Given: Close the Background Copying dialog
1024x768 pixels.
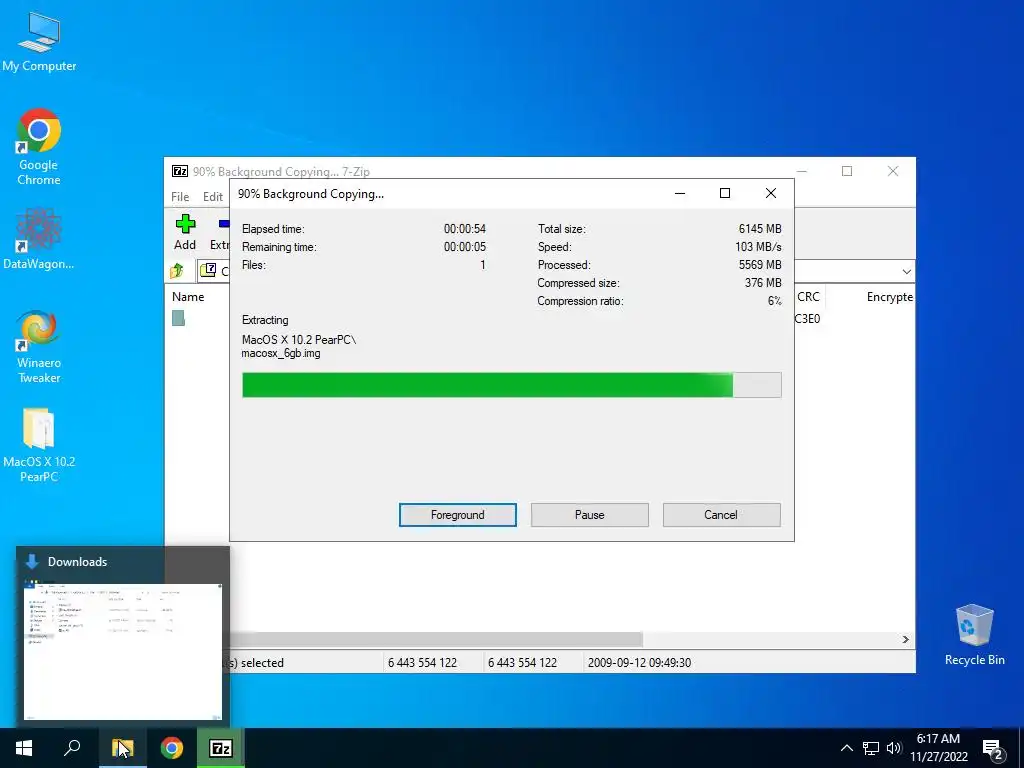Looking at the screenshot, I should [771, 193].
